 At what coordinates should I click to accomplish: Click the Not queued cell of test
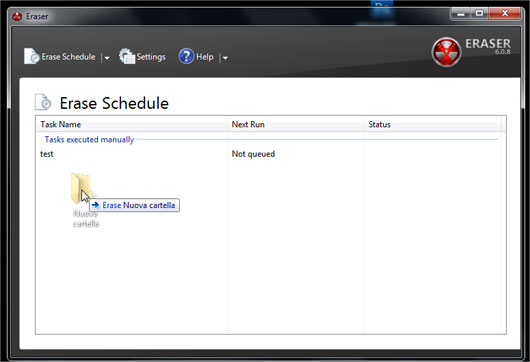pyautogui.click(x=253, y=154)
